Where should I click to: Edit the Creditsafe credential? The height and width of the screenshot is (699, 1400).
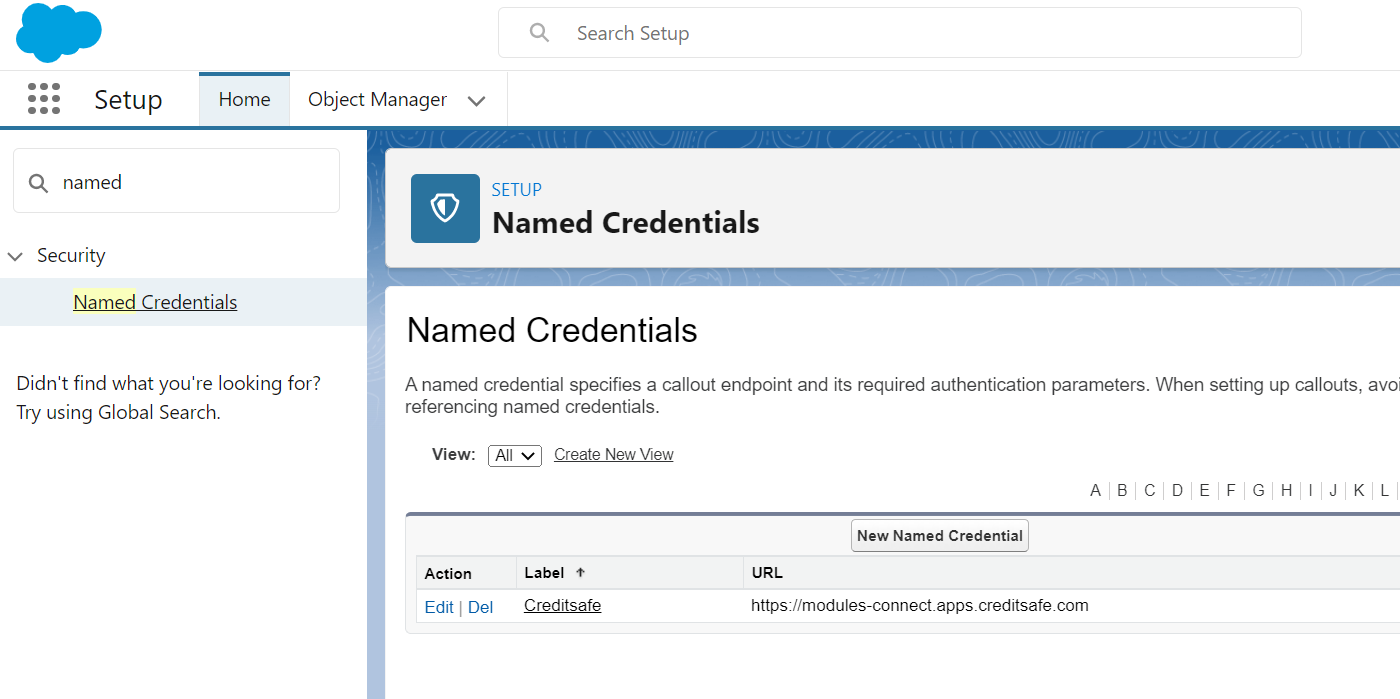[439, 606]
